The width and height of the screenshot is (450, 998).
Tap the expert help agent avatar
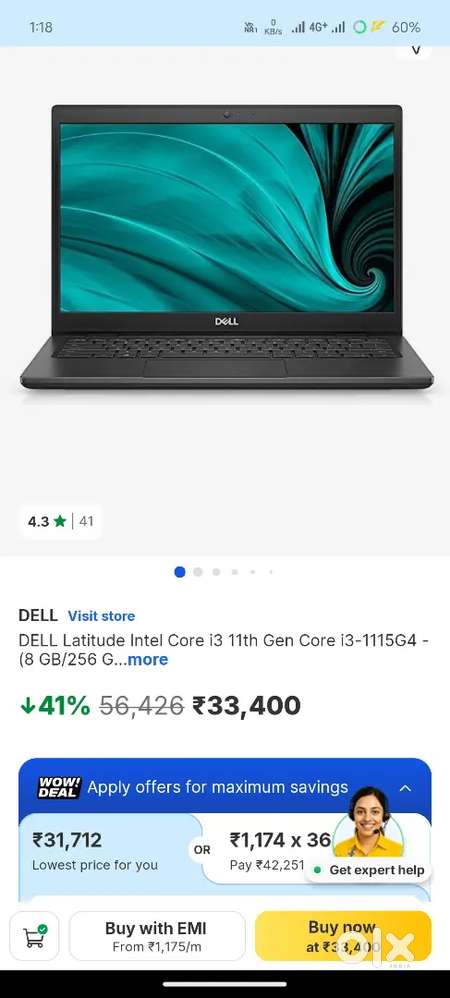(369, 822)
